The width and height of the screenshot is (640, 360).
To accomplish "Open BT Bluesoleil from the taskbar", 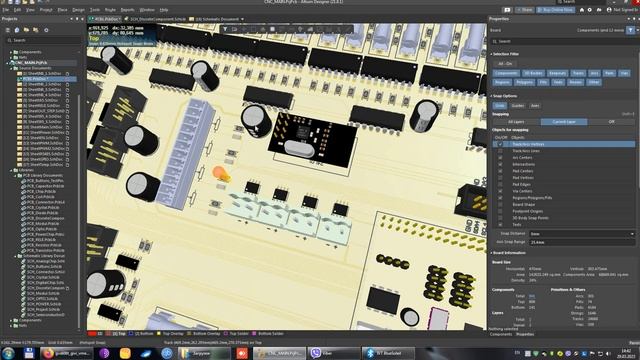I will coord(388,353).
